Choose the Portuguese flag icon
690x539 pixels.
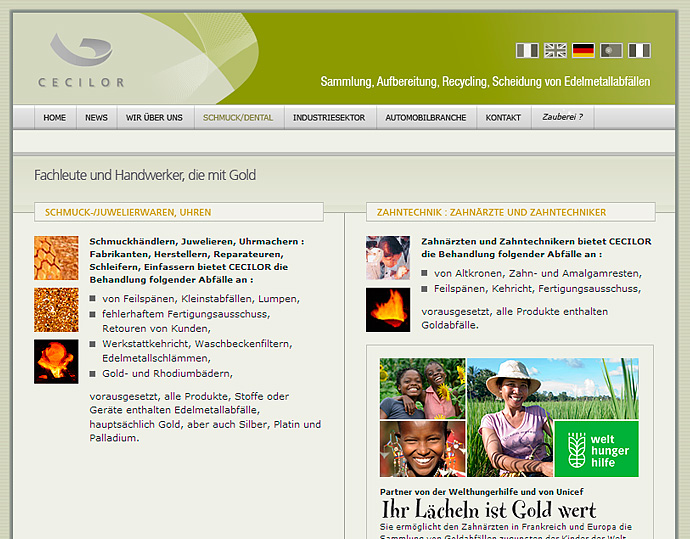[x=611, y=50]
